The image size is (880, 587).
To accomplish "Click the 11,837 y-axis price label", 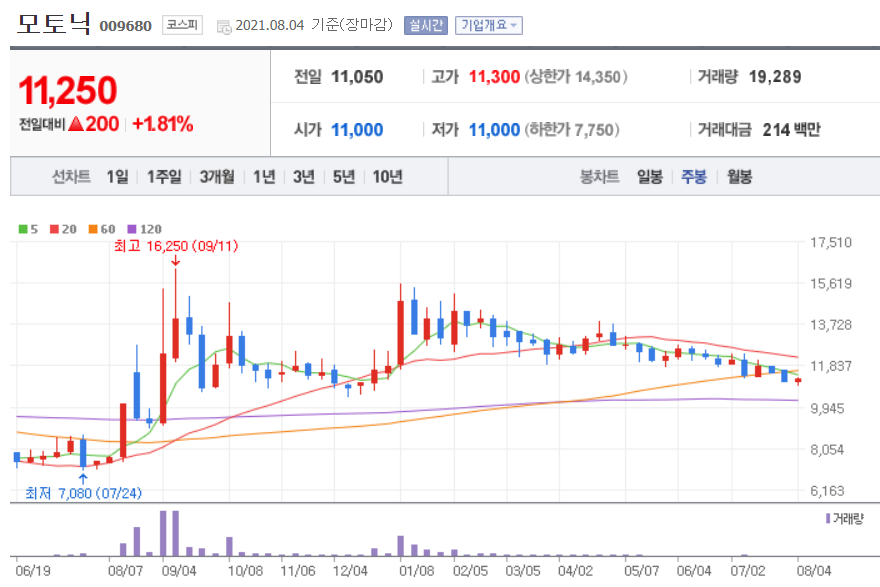I will tap(831, 366).
